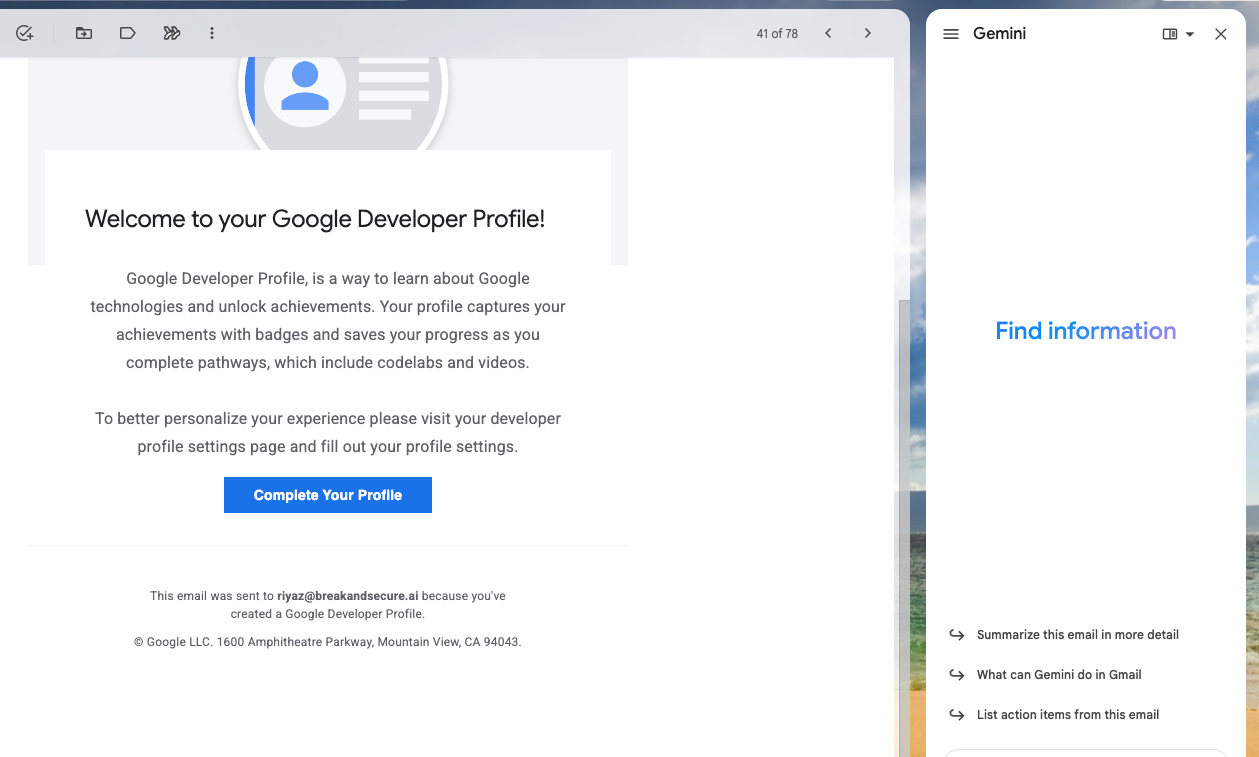Viewport: 1259px width, 757px height.
Task: Click the Find information heading in Gemini
Action: click(x=1086, y=331)
